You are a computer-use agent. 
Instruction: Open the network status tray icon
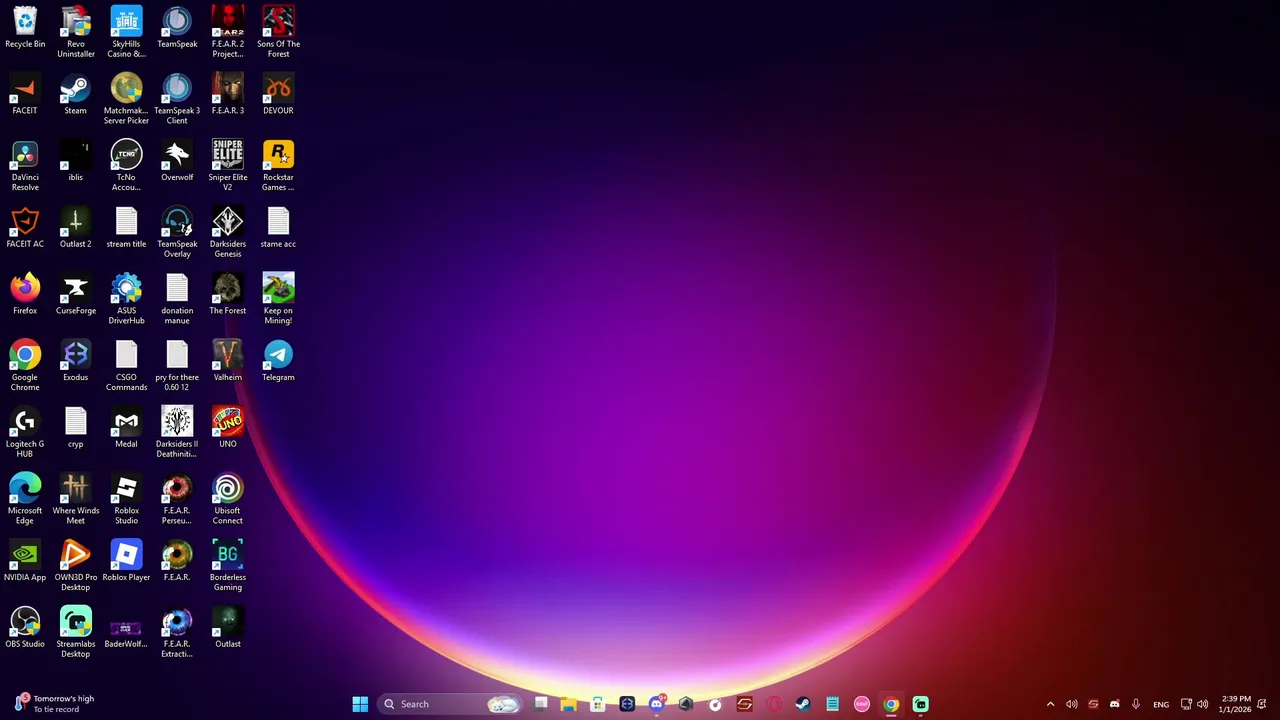1186,704
